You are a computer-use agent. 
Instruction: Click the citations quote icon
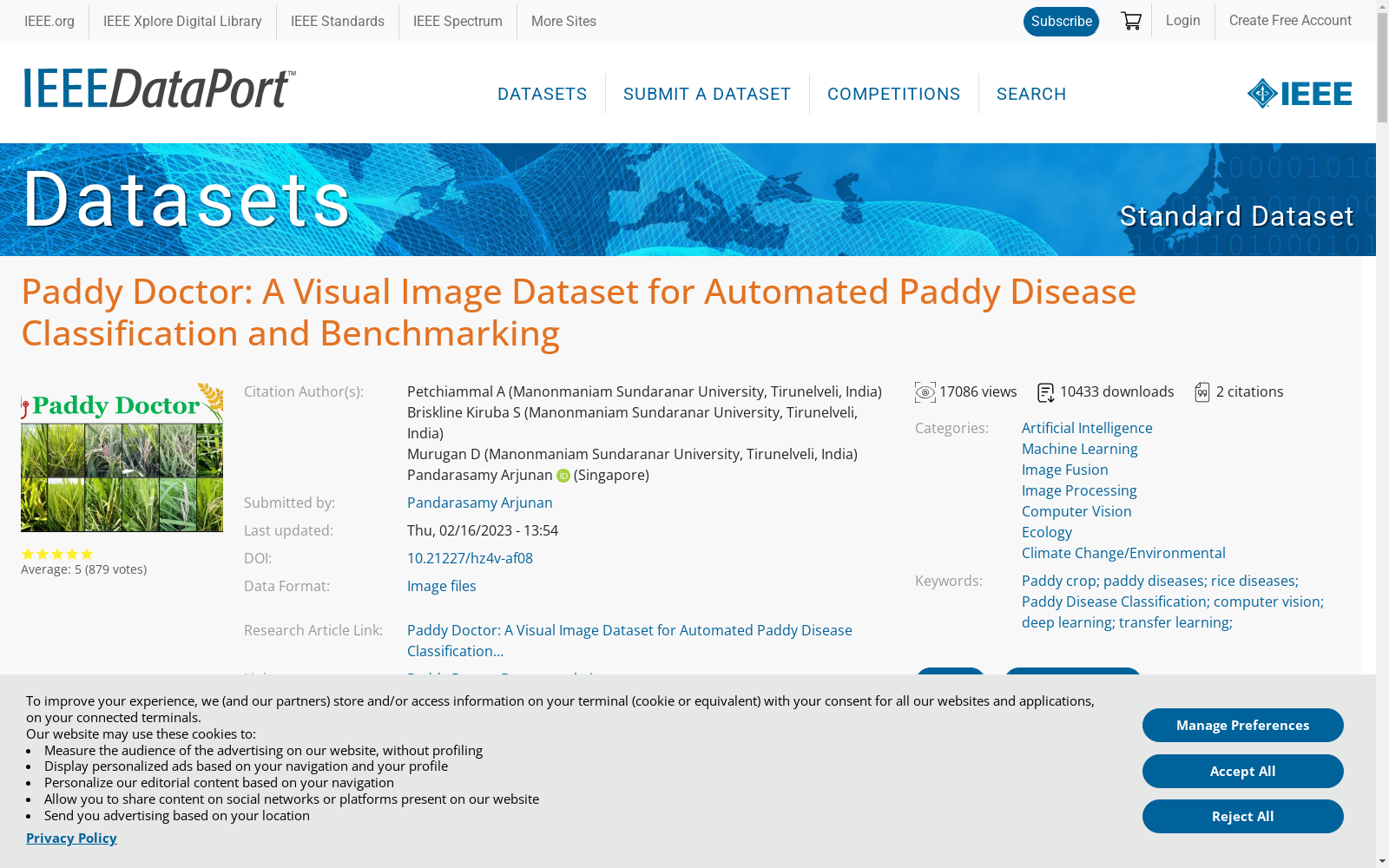click(x=1202, y=392)
